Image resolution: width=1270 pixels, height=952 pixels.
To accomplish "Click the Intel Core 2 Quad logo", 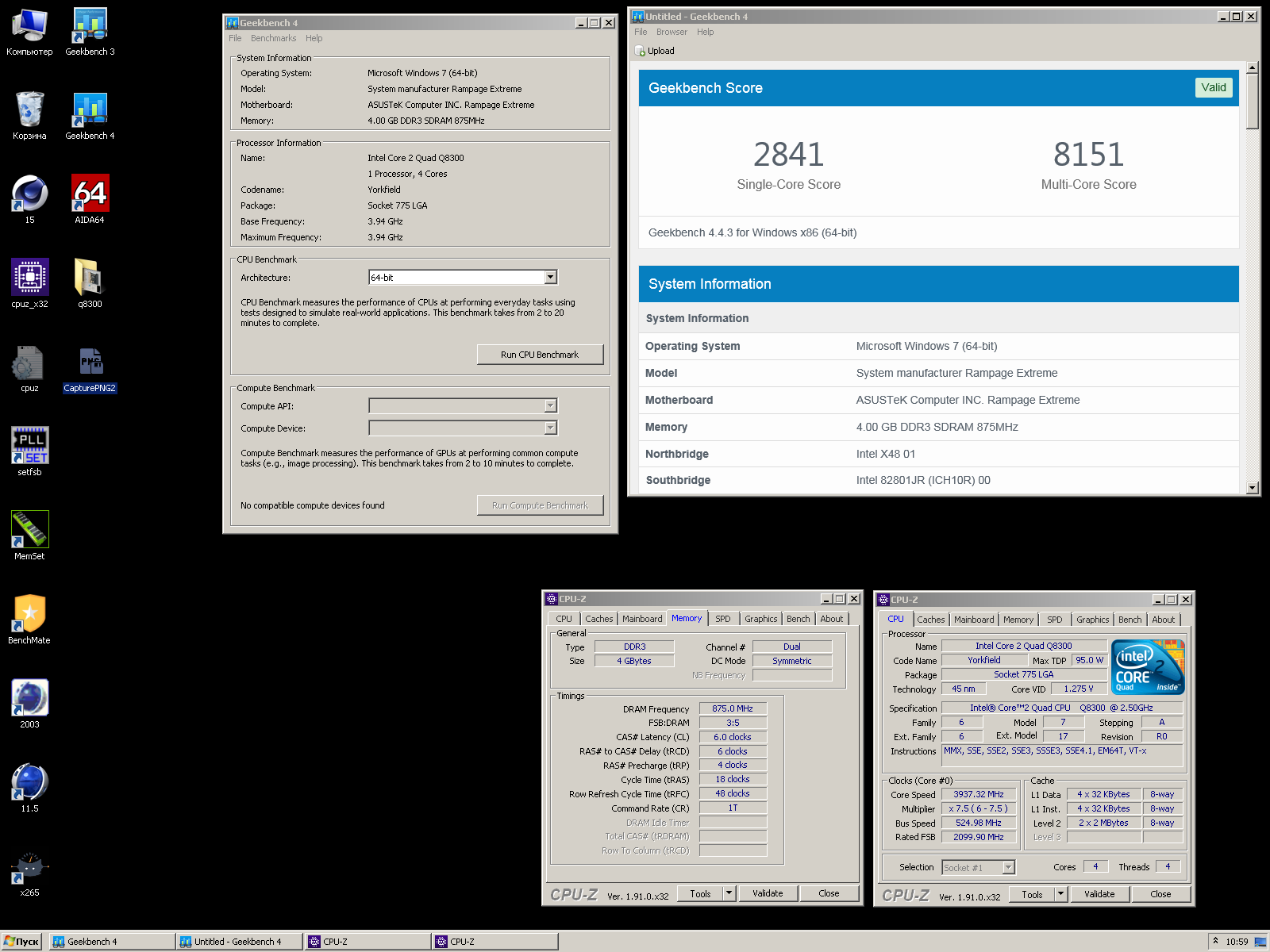I will pyautogui.click(x=1148, y=667).
